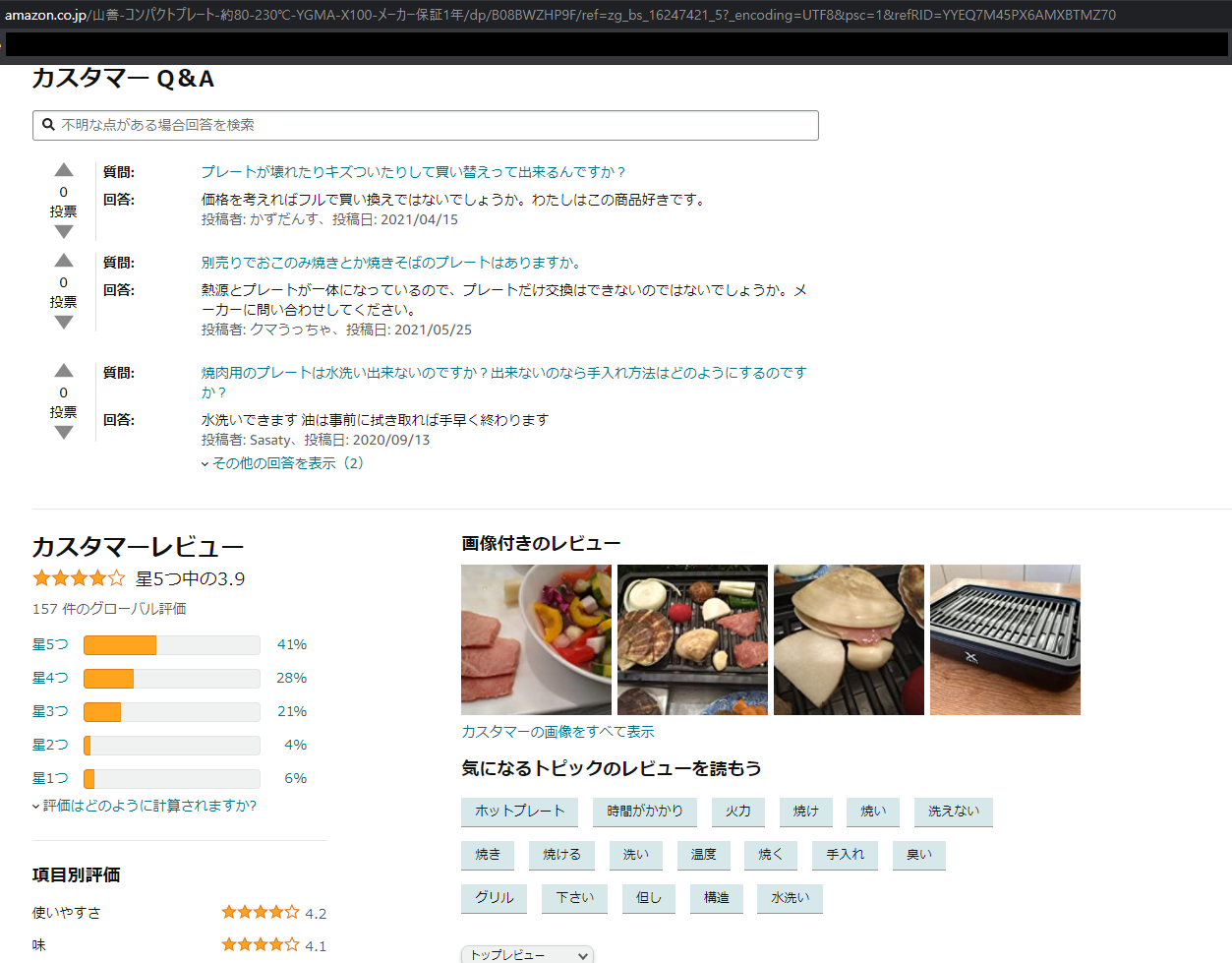
Task: Open review photo of large clam shell
Action: coord(849,639)
